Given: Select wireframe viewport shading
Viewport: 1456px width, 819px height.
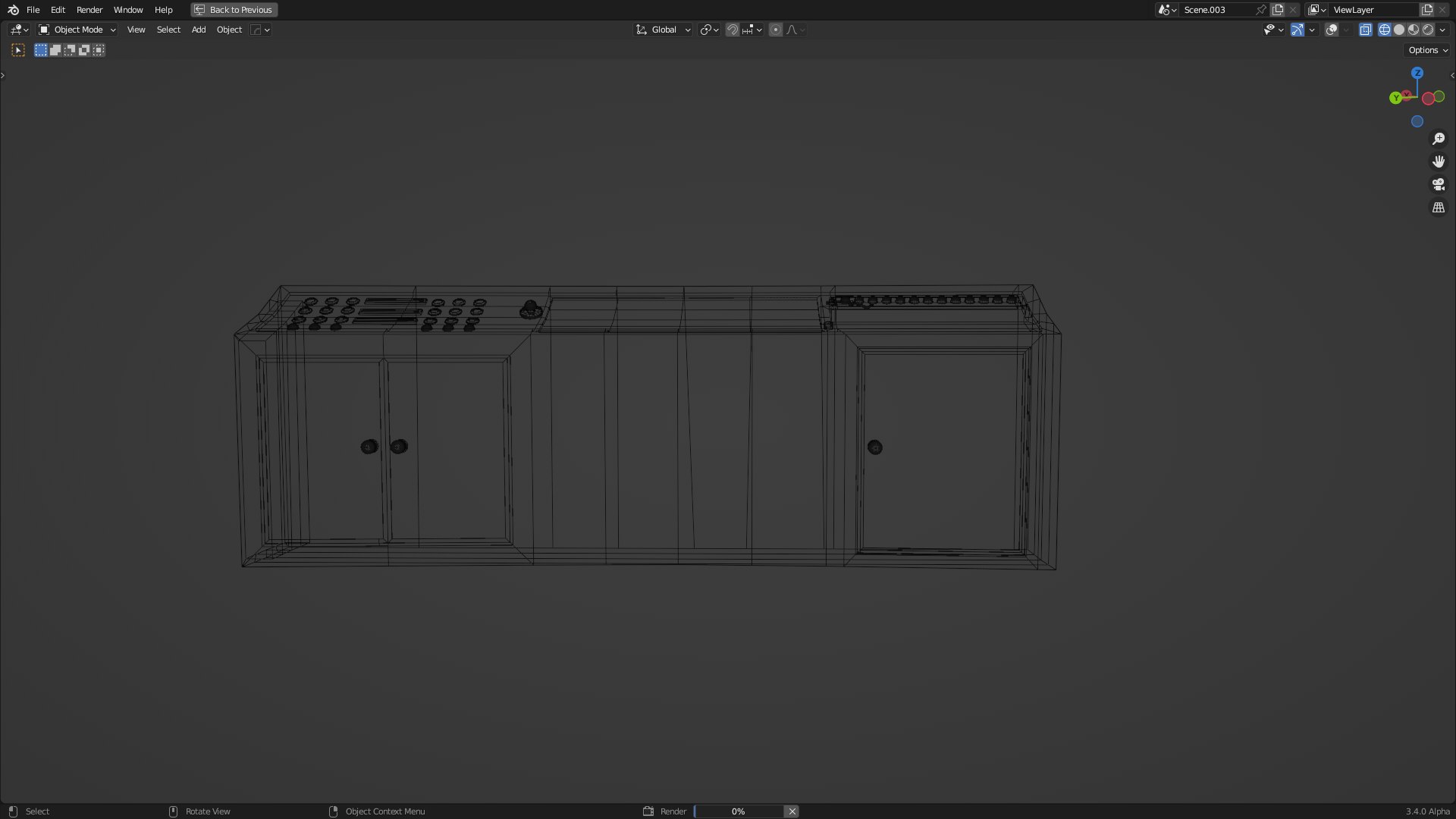Looking at the screenshot, I should (x=1385, y=30).
